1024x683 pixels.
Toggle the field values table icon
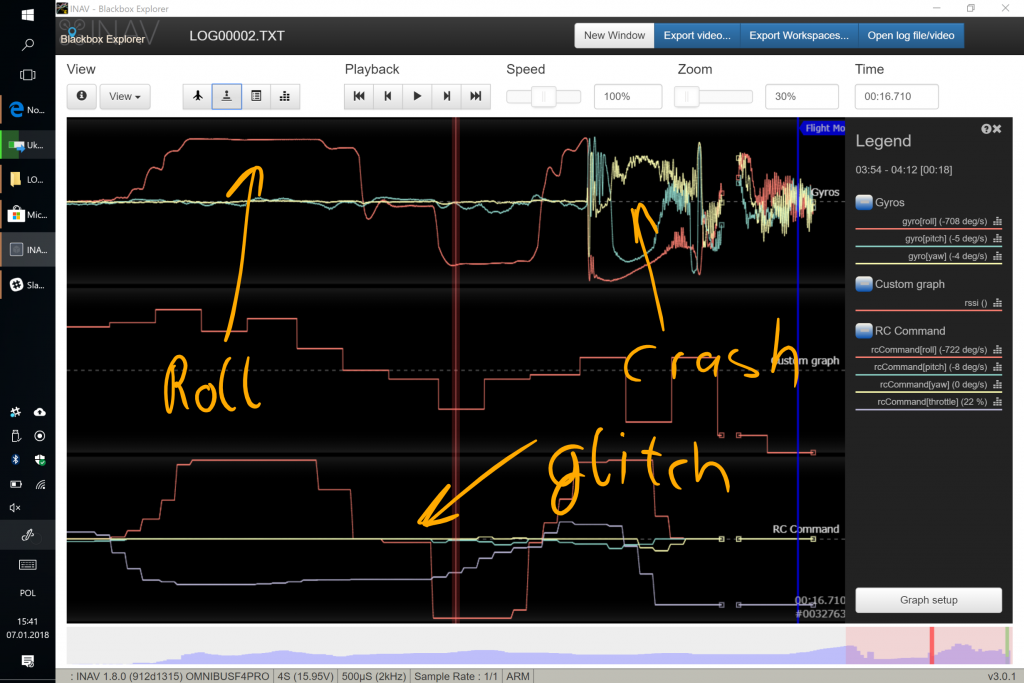[256, 96]
